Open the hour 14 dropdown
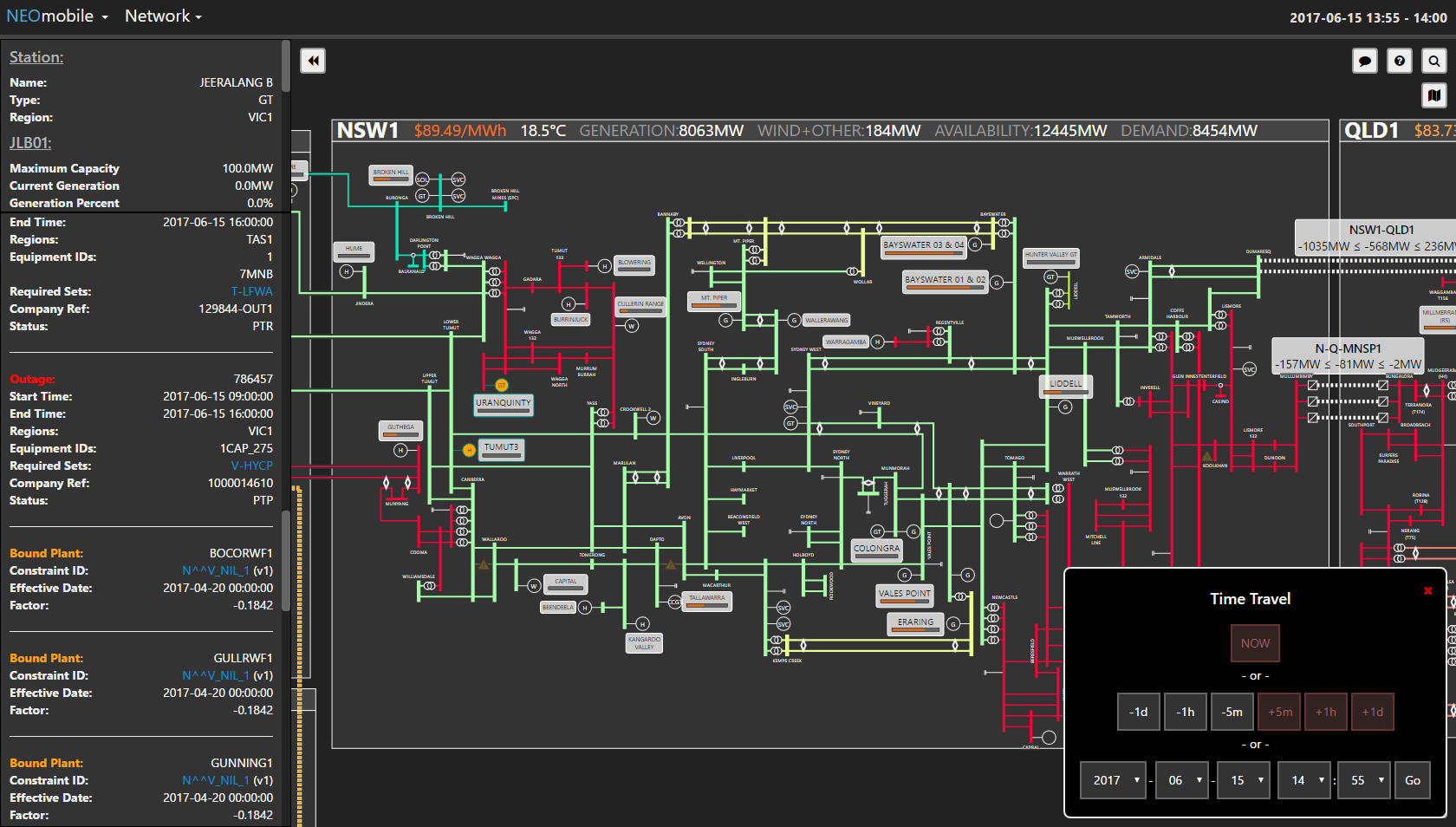Viewport: 1456px width, 827px height. 1304,780
